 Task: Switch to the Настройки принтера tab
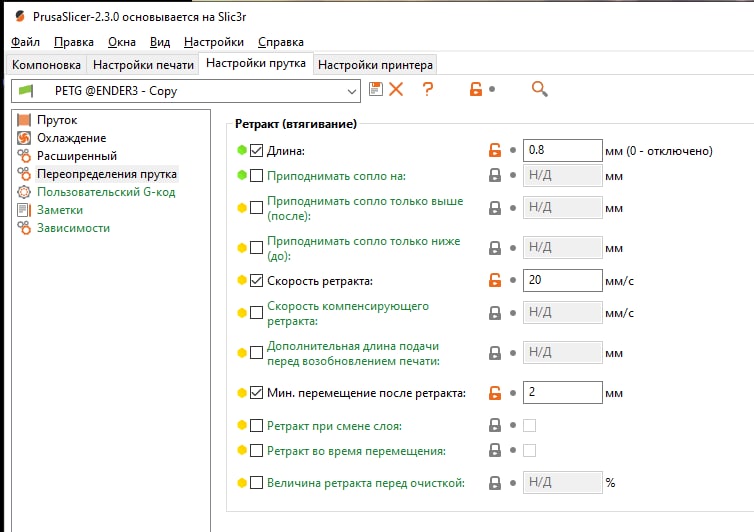tap(375, 64)
